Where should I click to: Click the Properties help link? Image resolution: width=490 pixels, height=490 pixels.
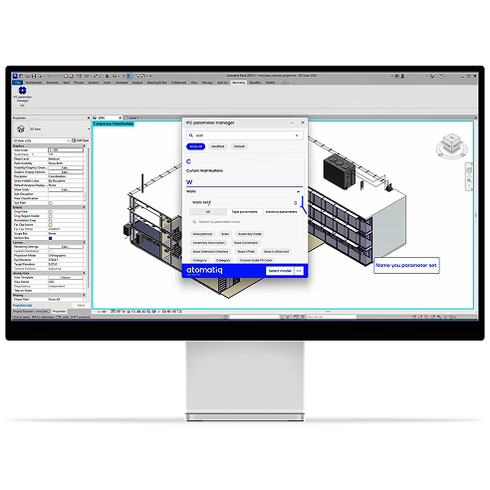click(22, 305)
